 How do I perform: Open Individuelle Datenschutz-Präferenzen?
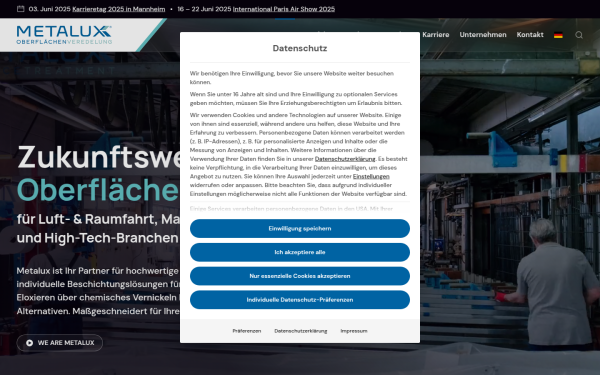click(300, 300)
